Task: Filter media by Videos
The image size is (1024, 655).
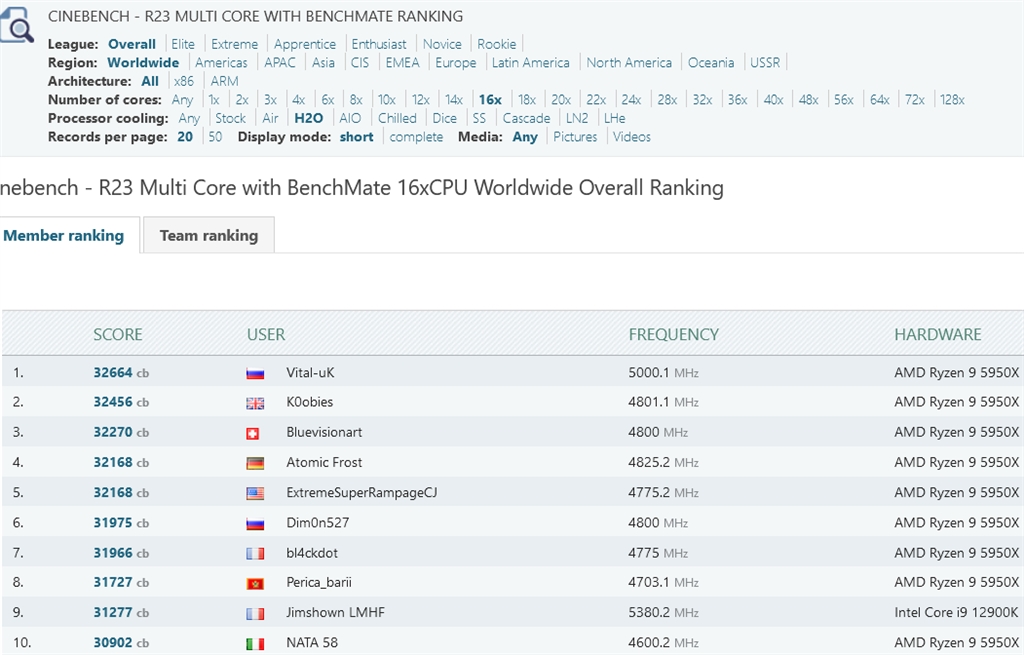Action: 632,137
